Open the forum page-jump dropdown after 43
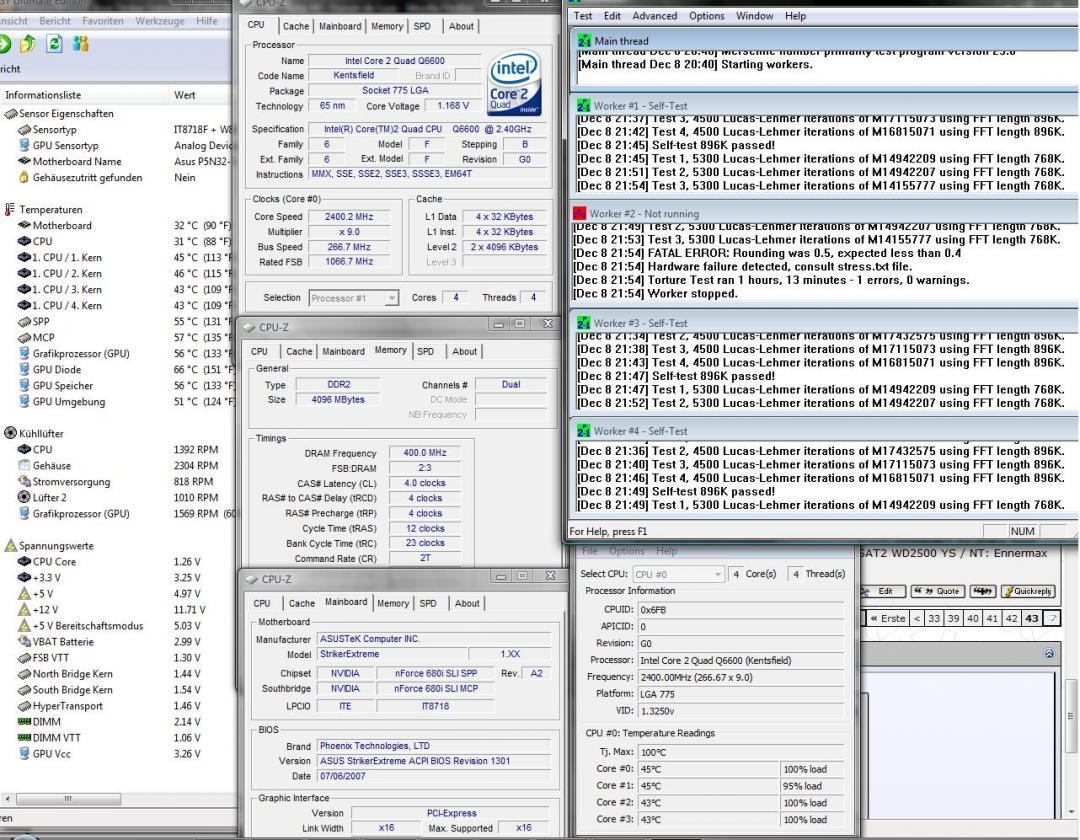1080x840 pixels. (1052, 618)
